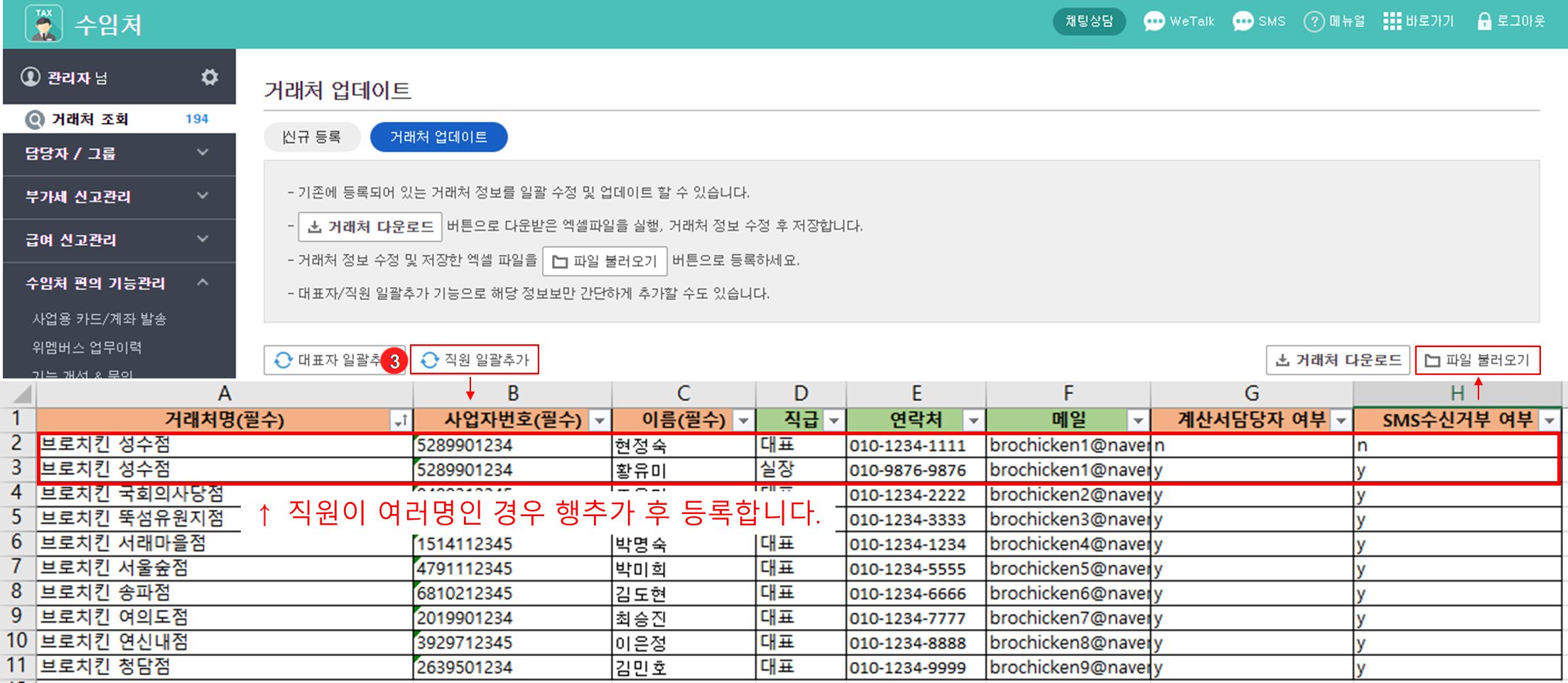Open the 이름(필수) column filter dropdown
The height and width of the screenshot is (683, 1568).
743,421
